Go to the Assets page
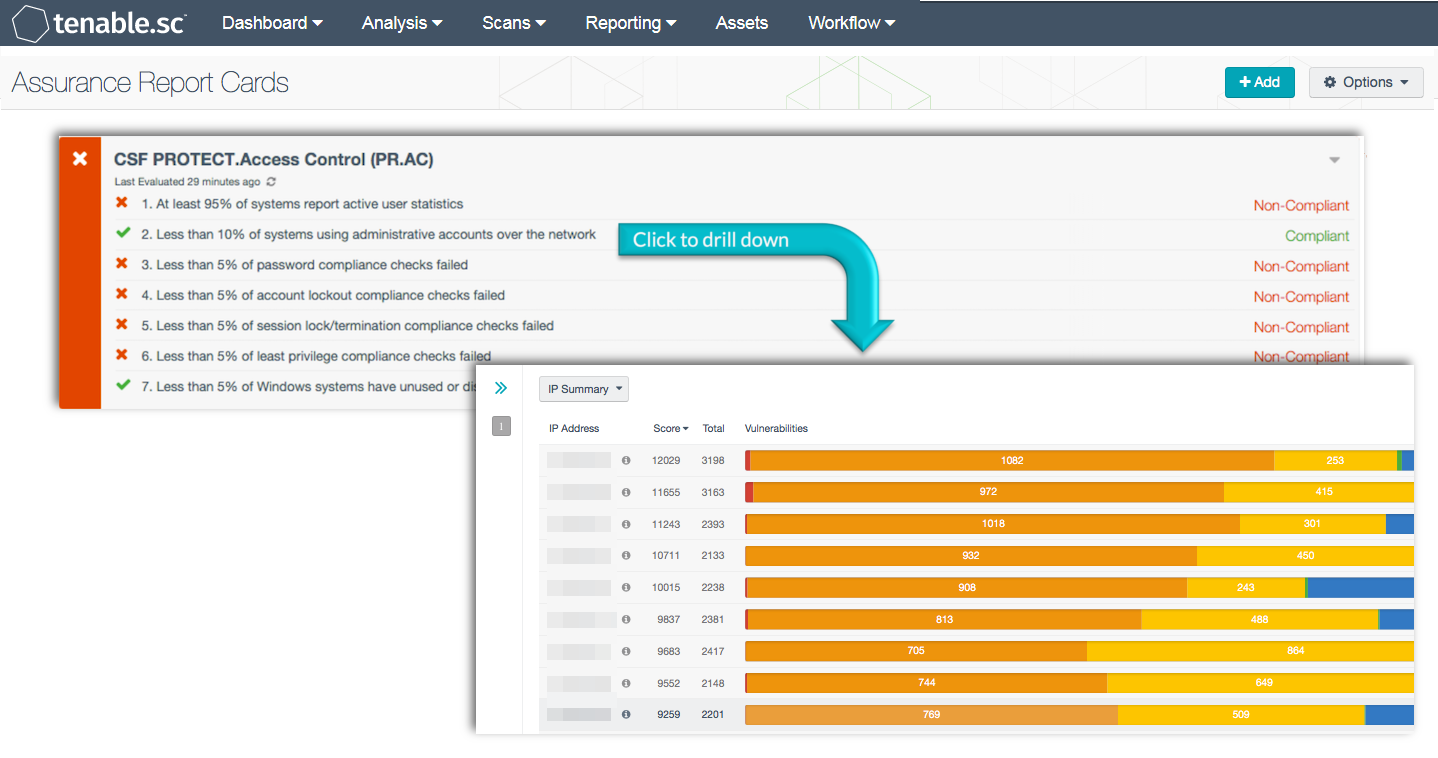This screenshot has width=1438, height=758. [x=742, y=23]
